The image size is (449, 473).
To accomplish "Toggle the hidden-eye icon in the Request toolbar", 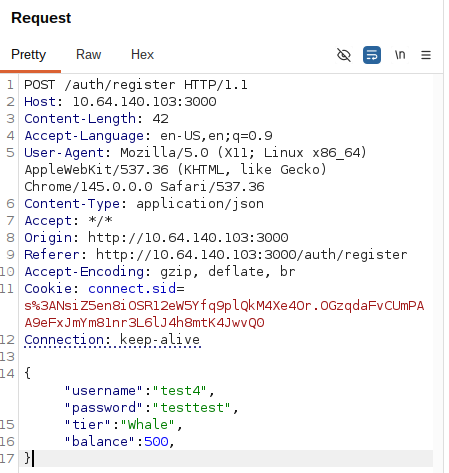I will [x=344, y=55].
